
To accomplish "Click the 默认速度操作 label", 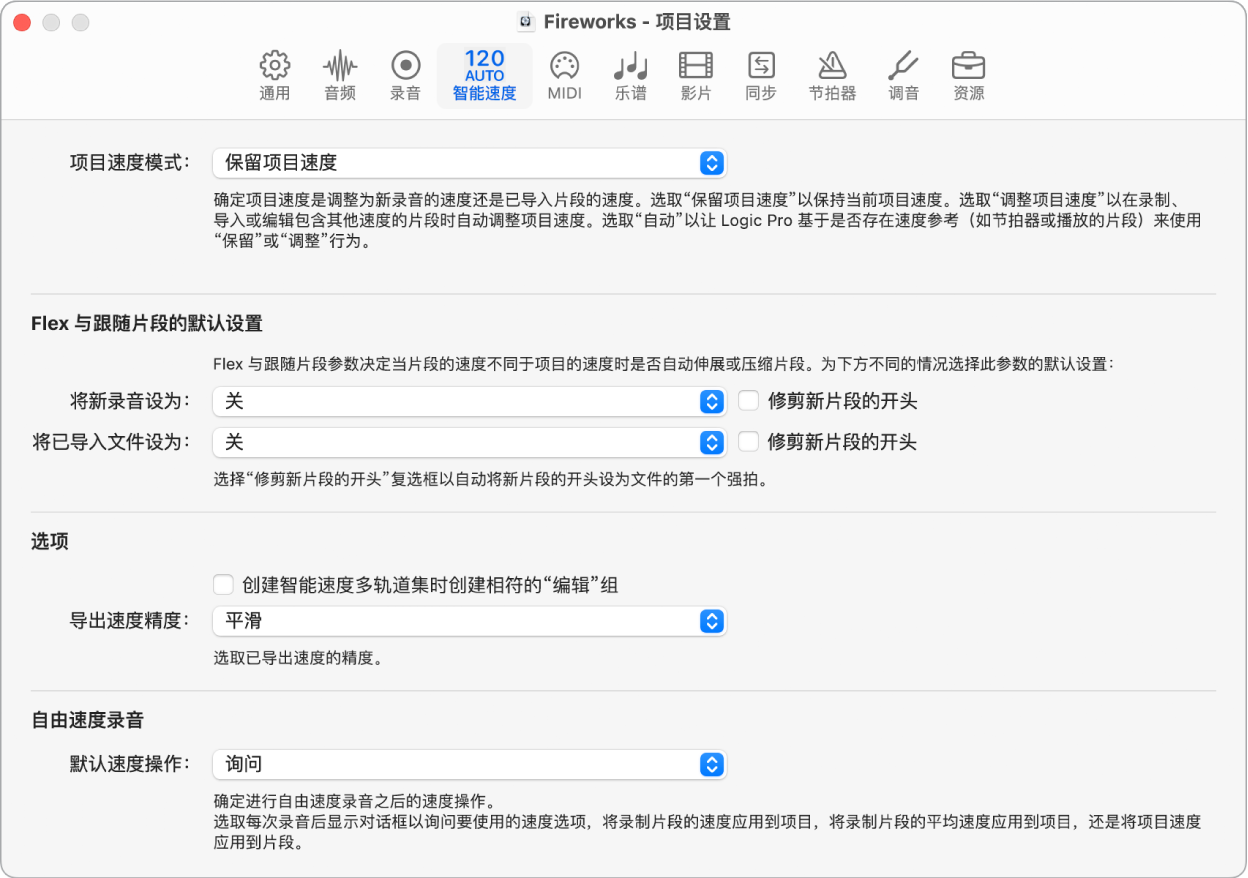I will pos(129,765).
